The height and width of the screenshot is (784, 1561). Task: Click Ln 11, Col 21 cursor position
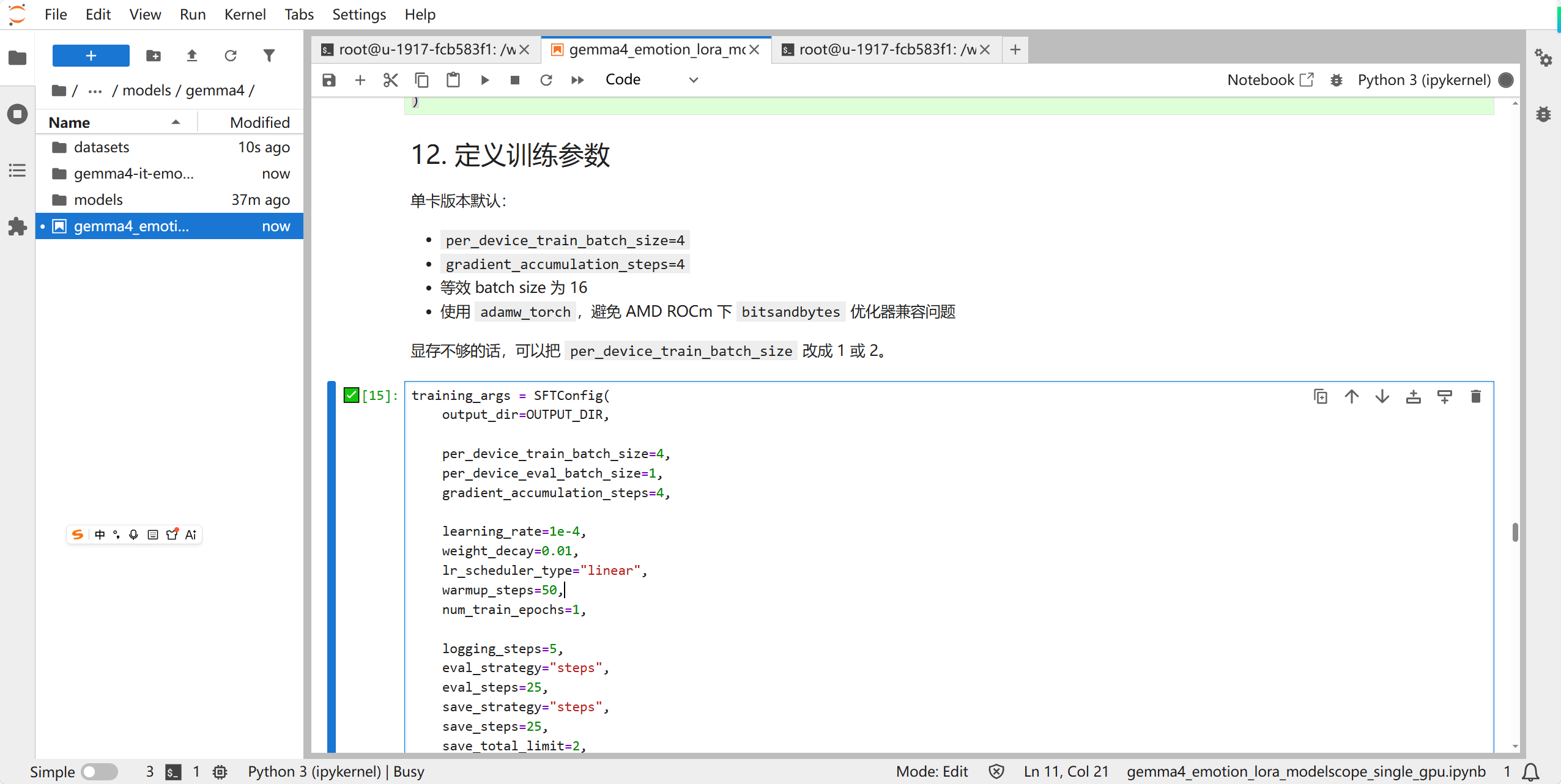[1066, 772]
